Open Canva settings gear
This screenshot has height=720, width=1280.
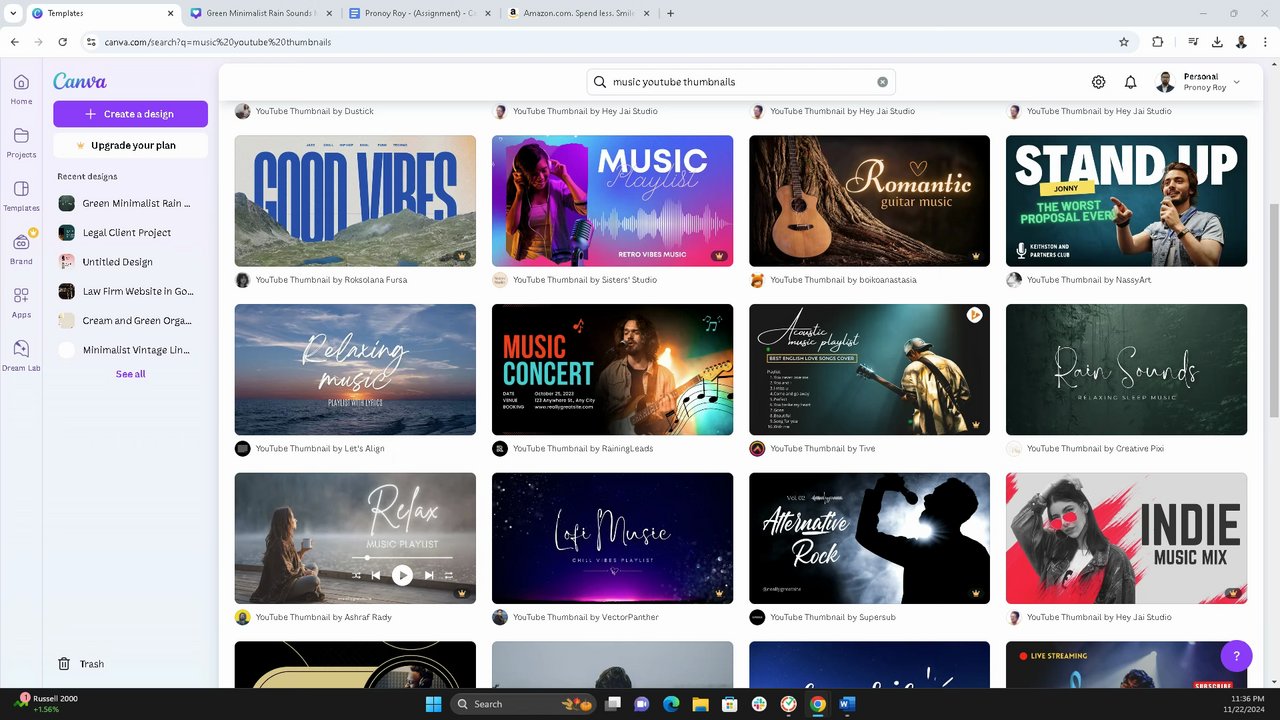[1098, 82]
